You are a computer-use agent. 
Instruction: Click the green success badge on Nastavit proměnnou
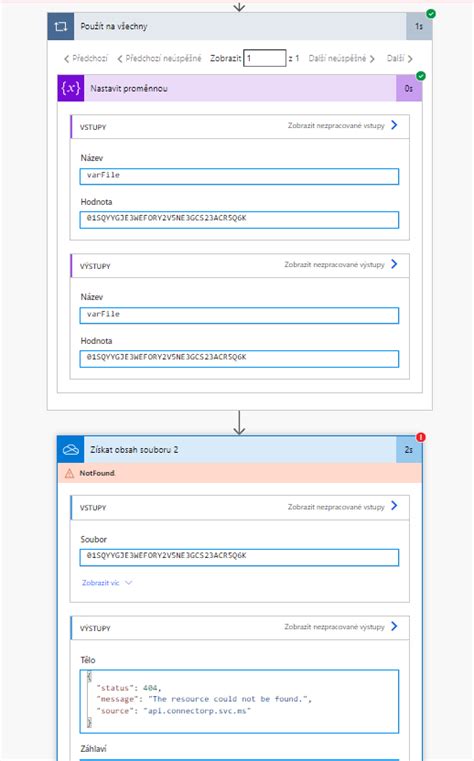click(421, 76)
